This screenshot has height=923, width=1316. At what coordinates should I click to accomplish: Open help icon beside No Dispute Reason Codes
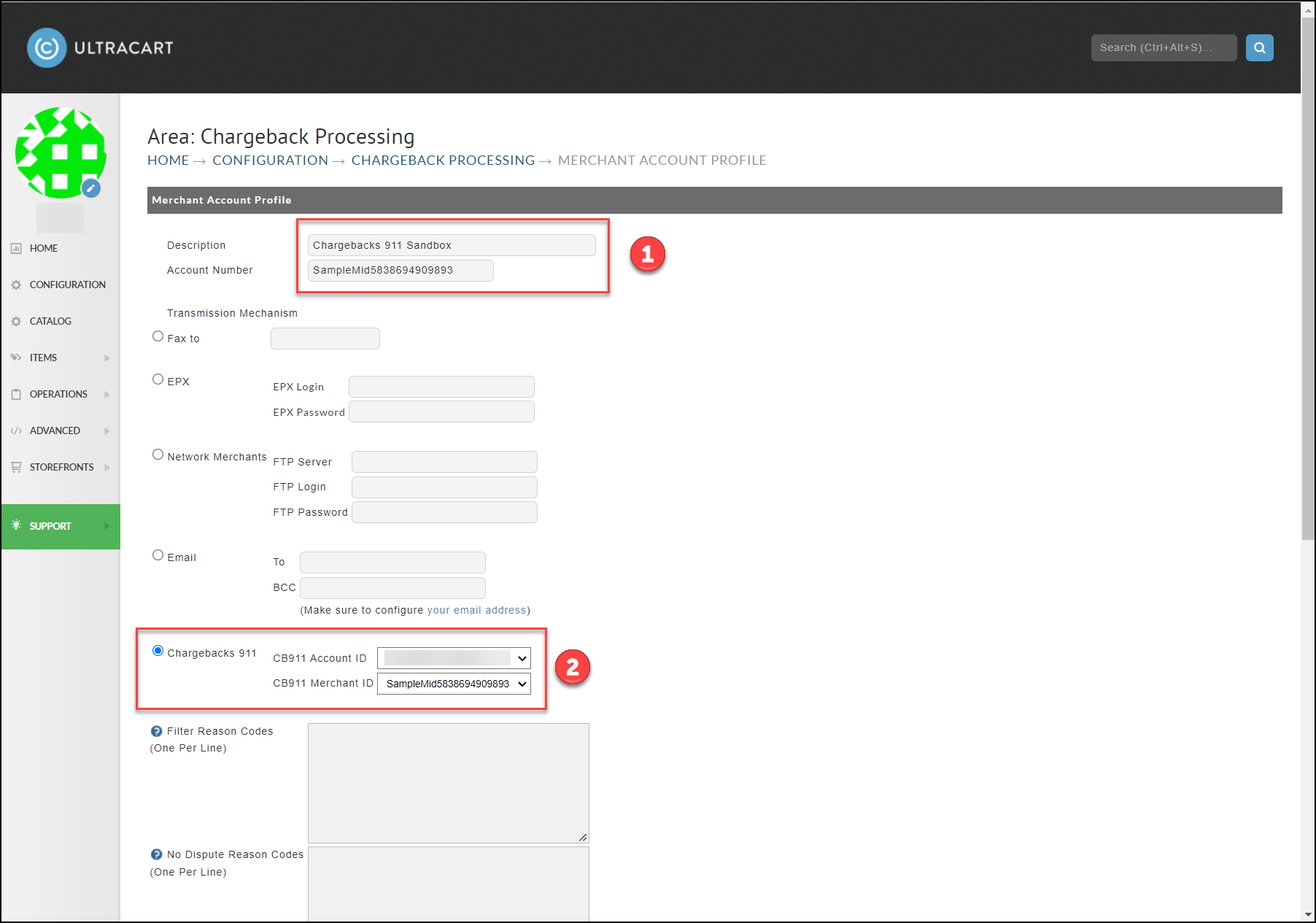pos(156,854)
